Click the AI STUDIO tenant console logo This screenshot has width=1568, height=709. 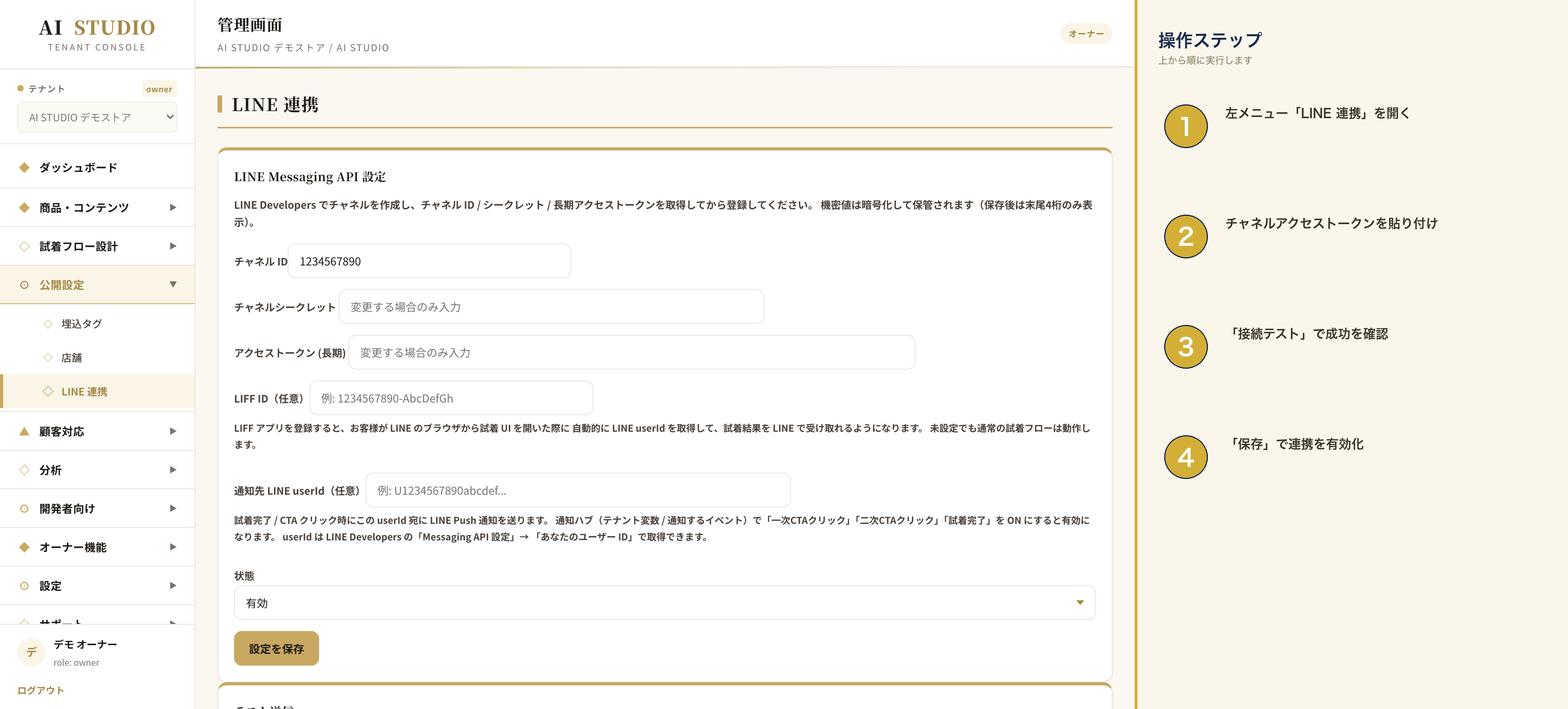(x=97, y=34)
